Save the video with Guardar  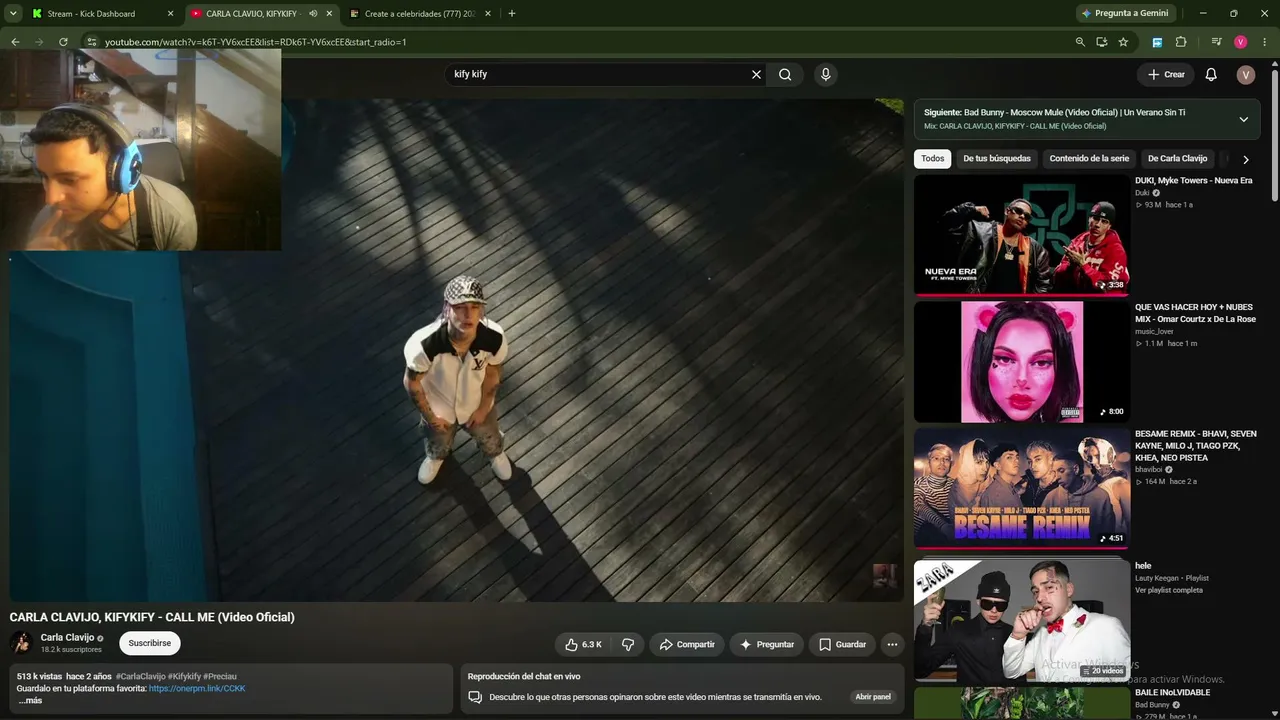click(x=842, y=645)
